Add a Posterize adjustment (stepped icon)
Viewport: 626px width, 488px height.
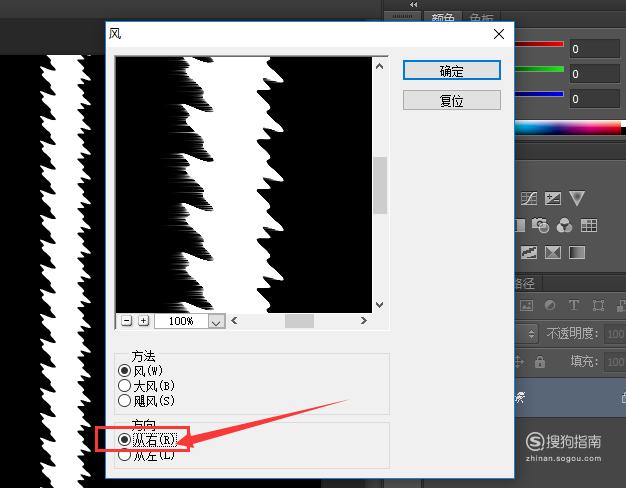(x=529, y=252)
